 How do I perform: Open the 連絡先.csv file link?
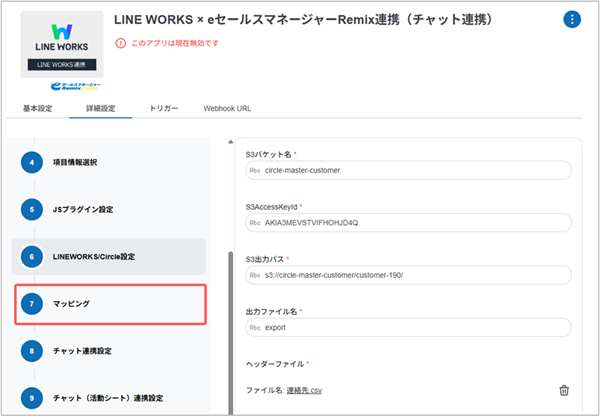304,391
